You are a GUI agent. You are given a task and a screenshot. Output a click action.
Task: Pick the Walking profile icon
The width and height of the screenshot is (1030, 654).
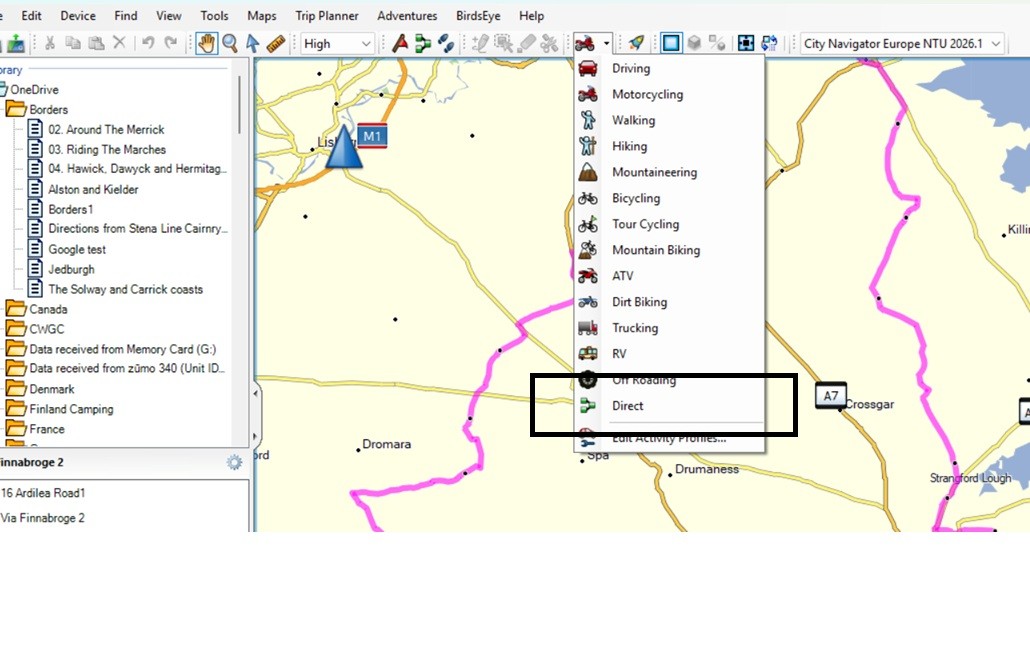coord(588,120)
